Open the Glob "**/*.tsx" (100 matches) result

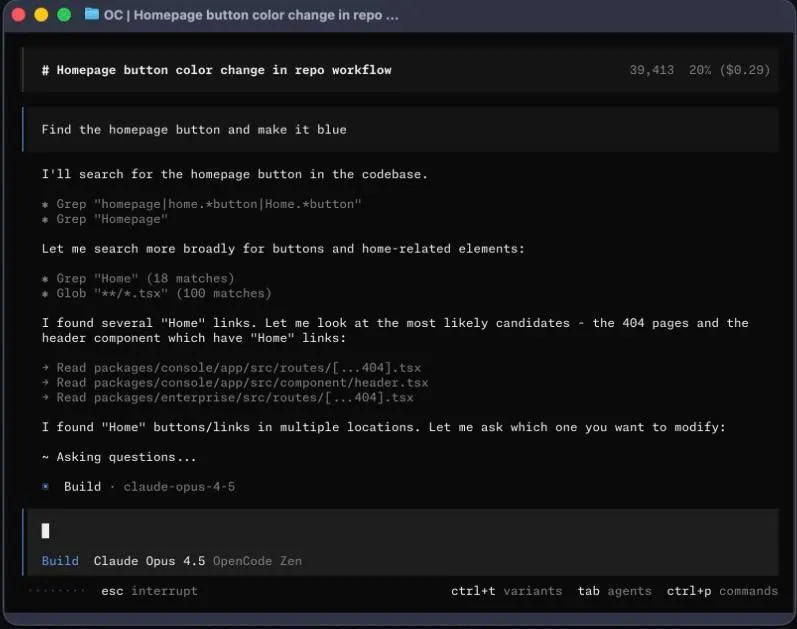pyautogui.click(x=157, y=293)
